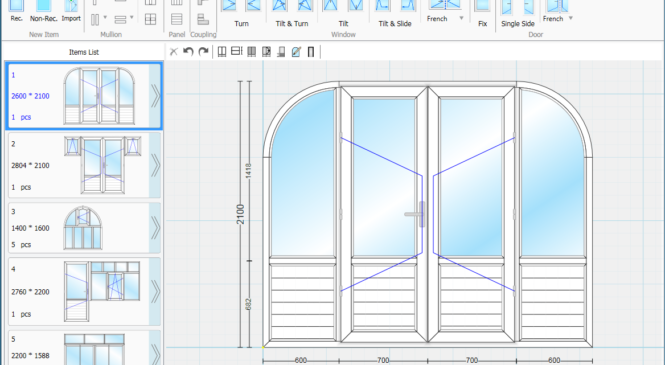The height and width of the screenshot is (365, 665).
Task: Click the right 700 width dimension
Action: (x=472, y=360)
